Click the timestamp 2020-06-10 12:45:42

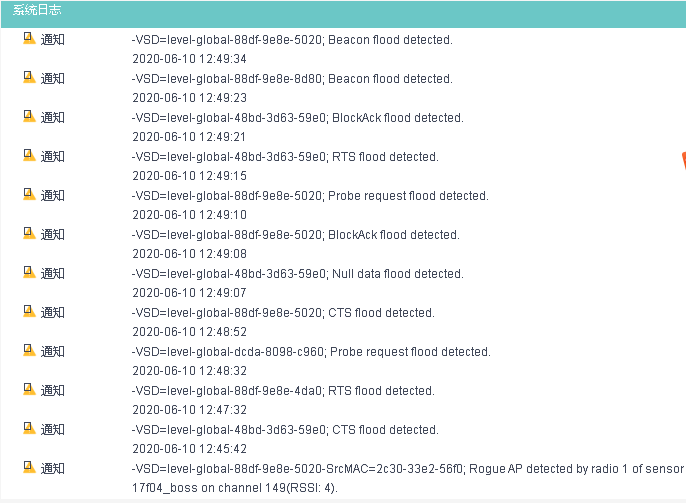point(189,449)
